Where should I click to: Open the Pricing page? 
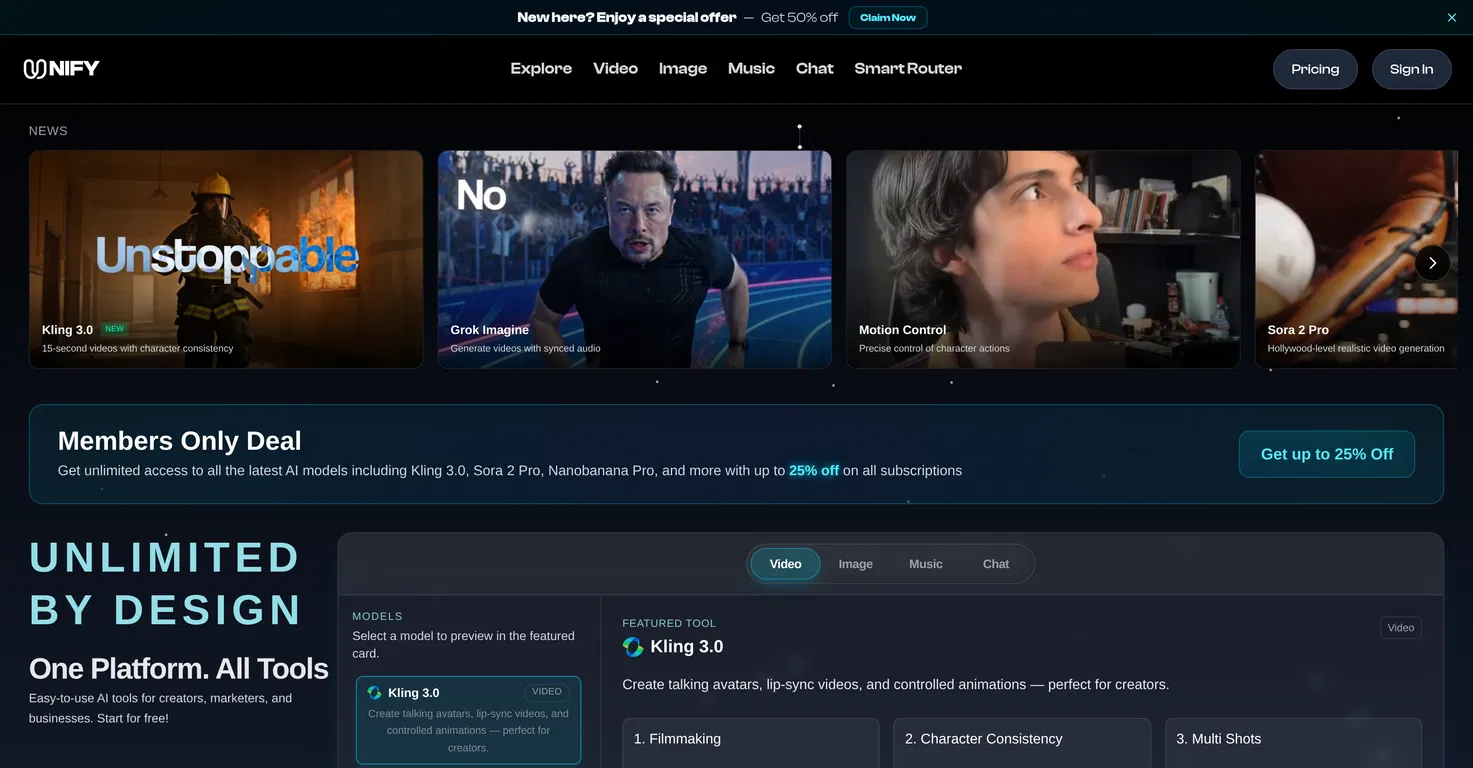1315,69
